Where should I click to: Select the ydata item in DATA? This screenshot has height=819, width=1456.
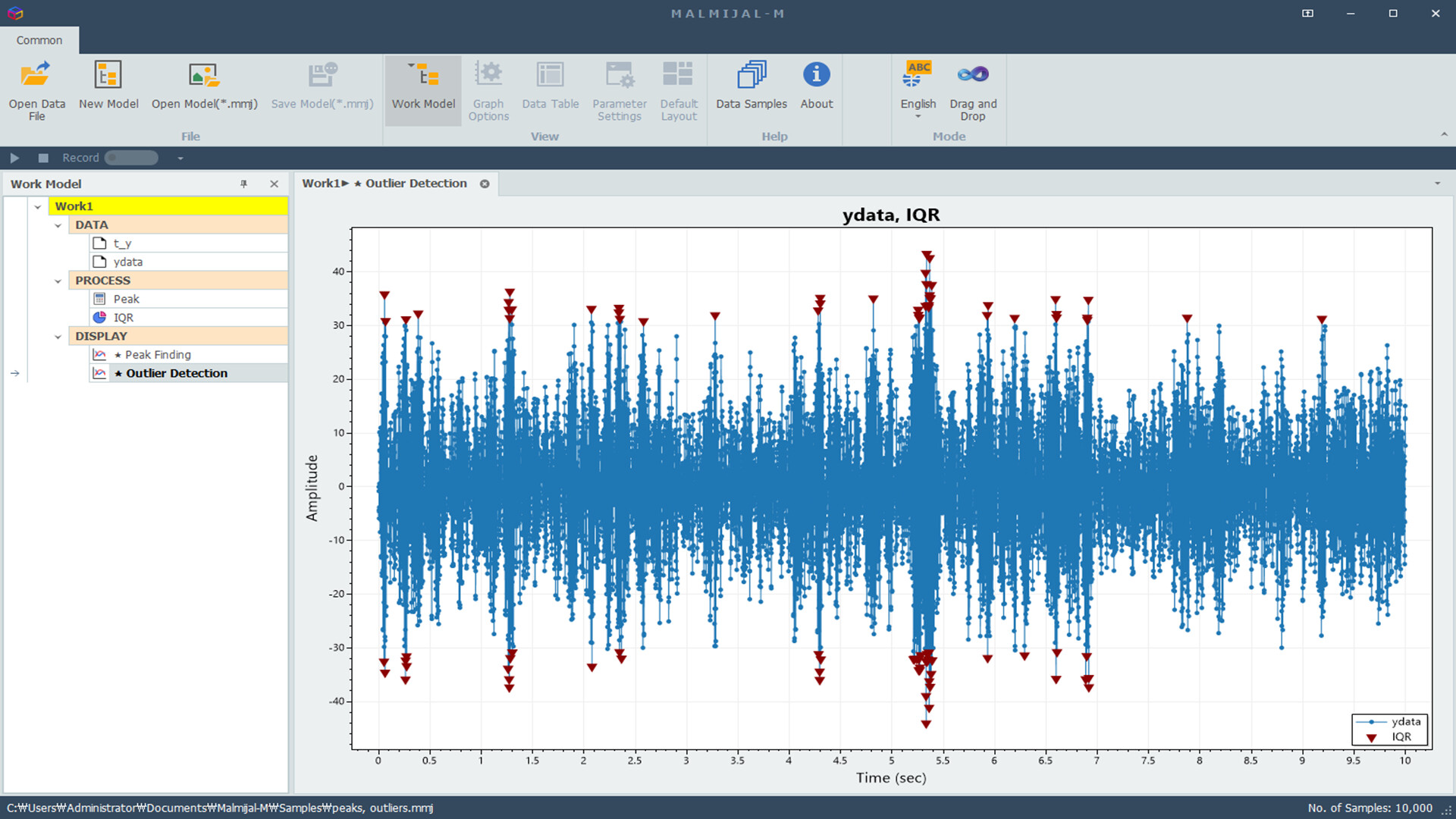coord(127,262)
